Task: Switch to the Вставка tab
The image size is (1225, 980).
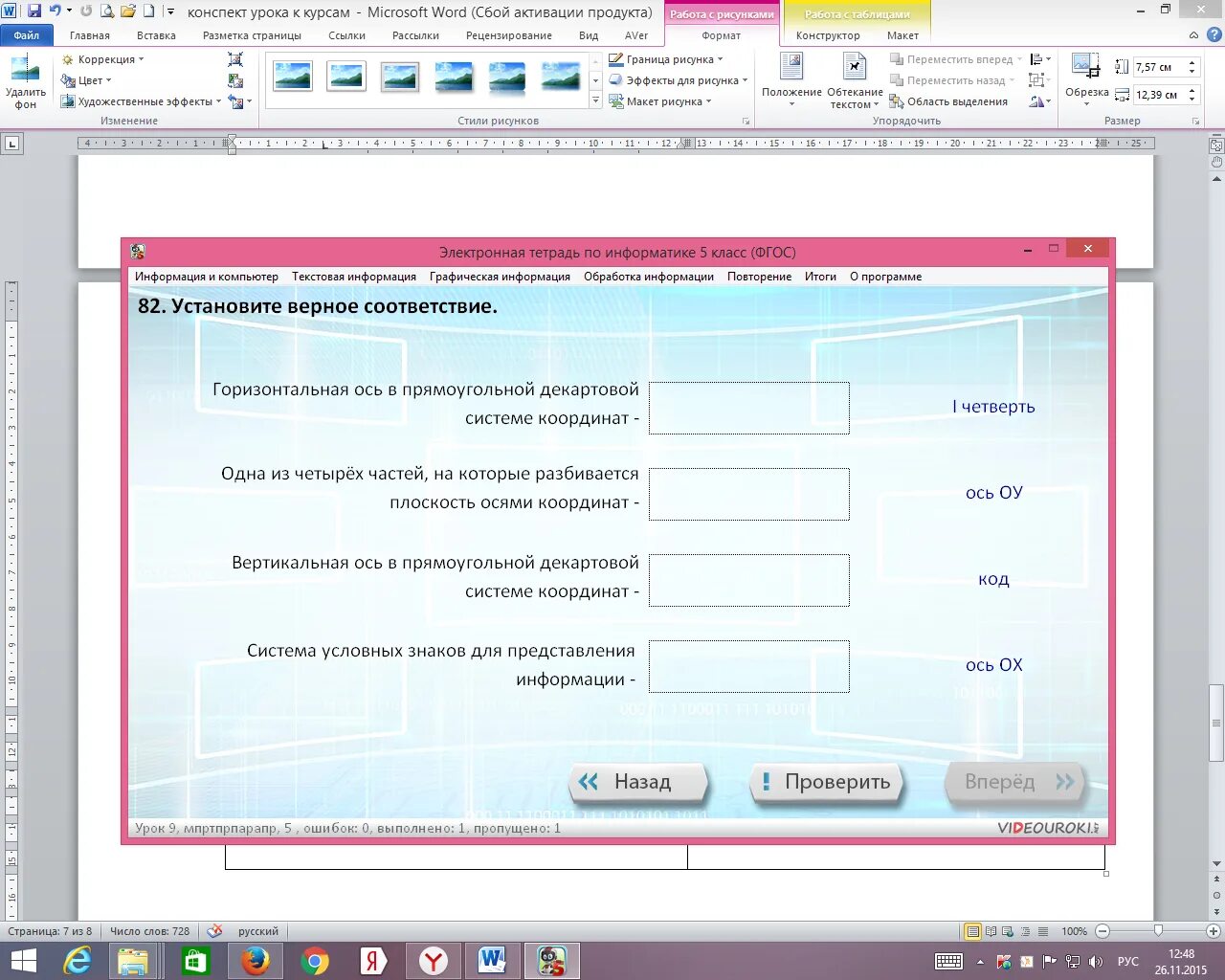Action: click(x=156, y=35)
